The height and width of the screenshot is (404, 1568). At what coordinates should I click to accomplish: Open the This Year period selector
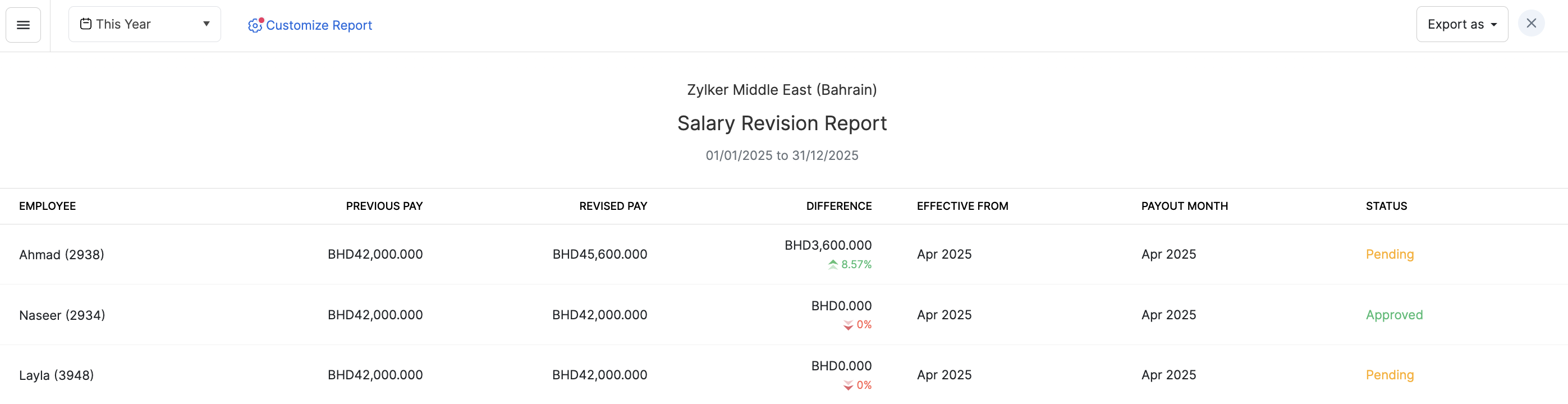click(x=144, y=24)
